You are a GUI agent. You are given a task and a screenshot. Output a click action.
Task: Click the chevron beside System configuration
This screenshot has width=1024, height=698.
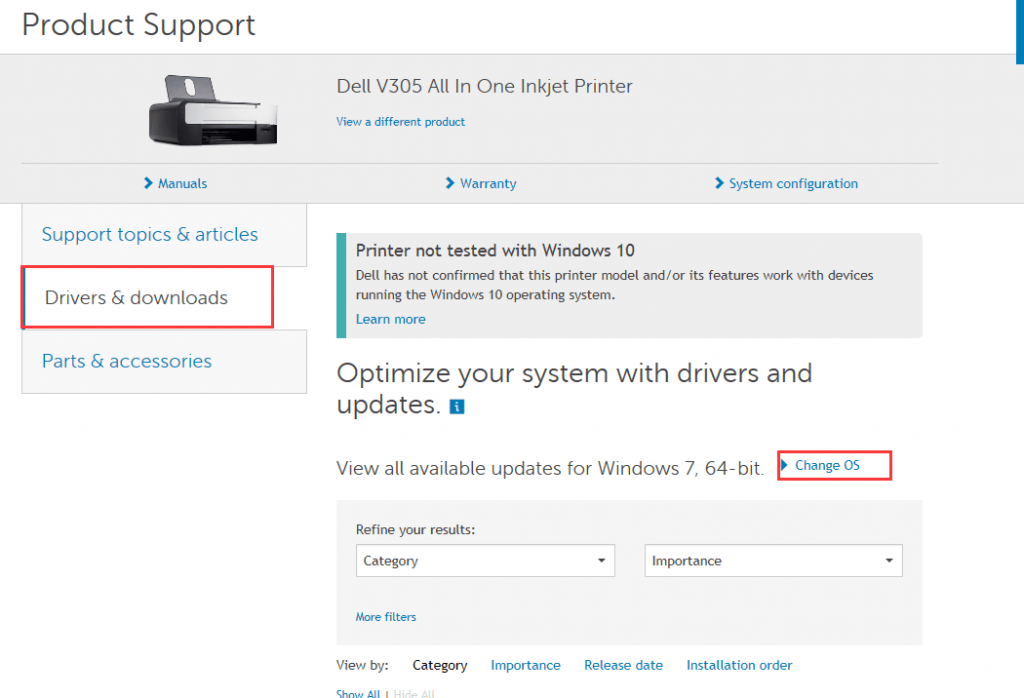[719, 183]
